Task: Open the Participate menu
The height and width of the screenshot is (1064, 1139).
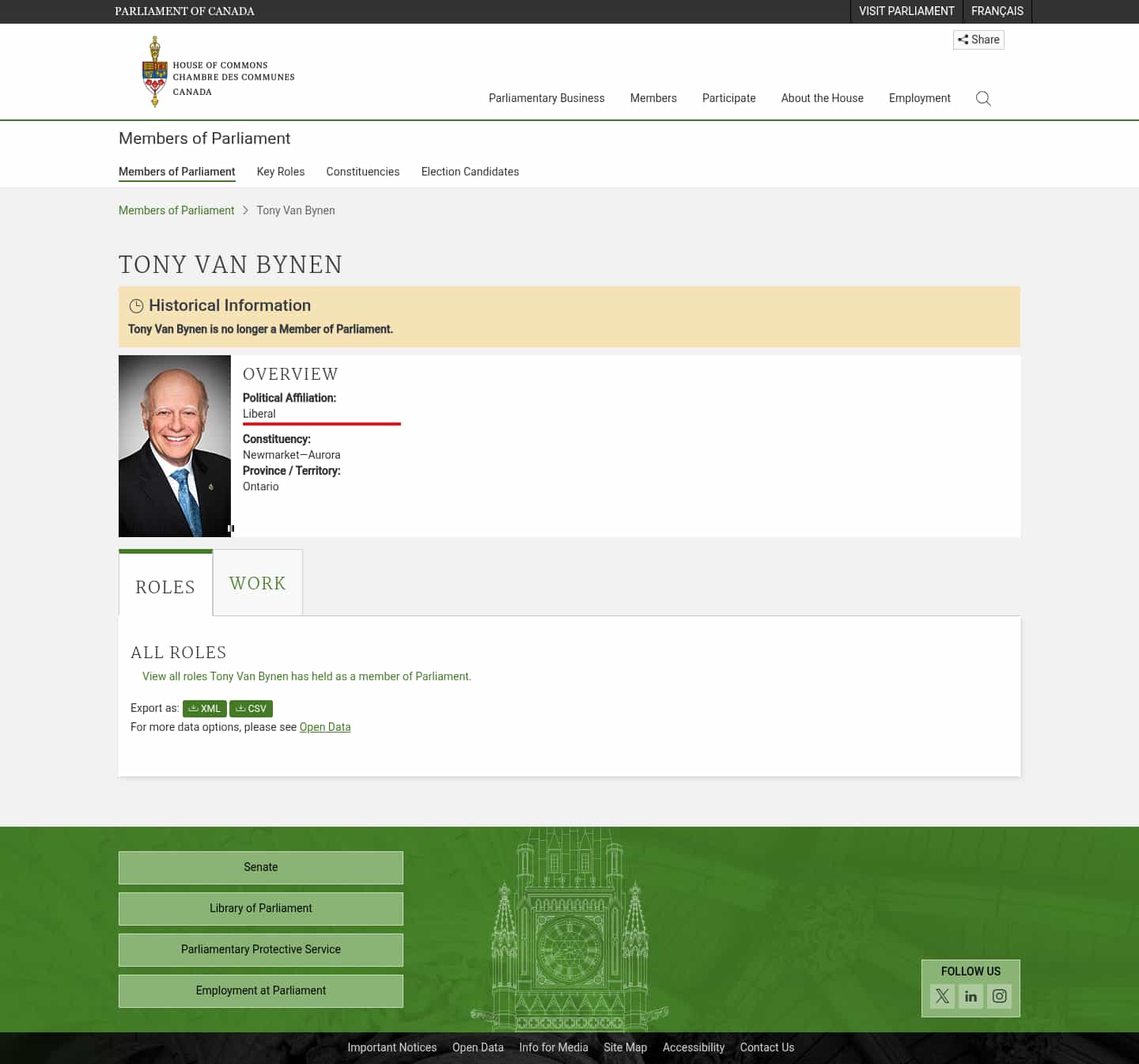Action: (729, 98)
